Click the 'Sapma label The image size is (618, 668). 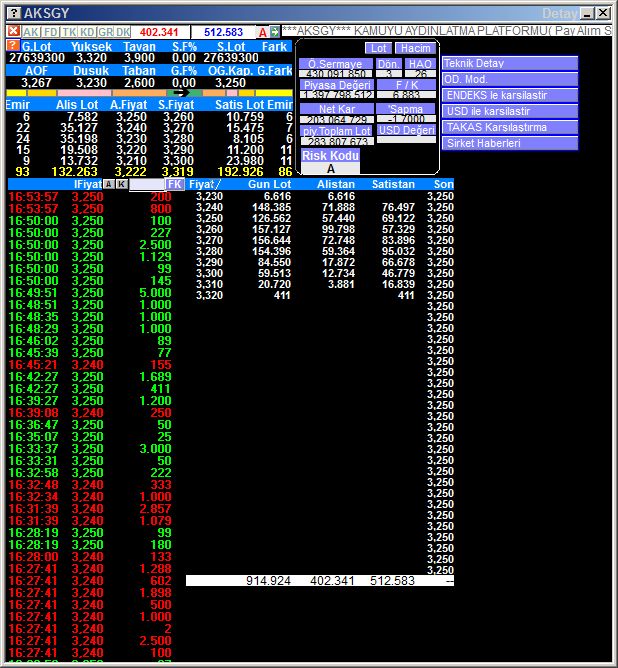click(x=406, y=109)
